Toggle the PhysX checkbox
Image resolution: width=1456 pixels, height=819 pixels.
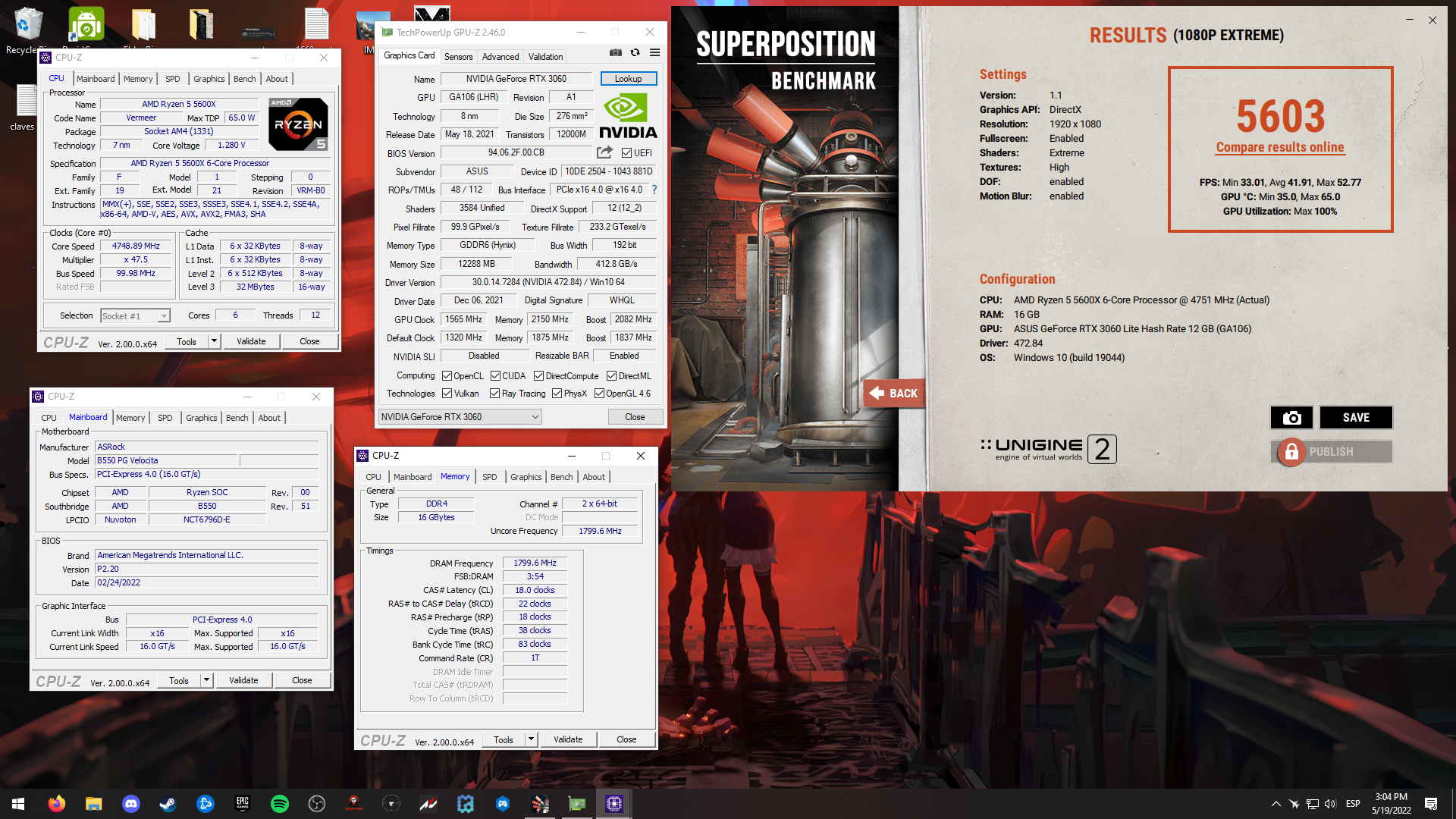point(557,394)
